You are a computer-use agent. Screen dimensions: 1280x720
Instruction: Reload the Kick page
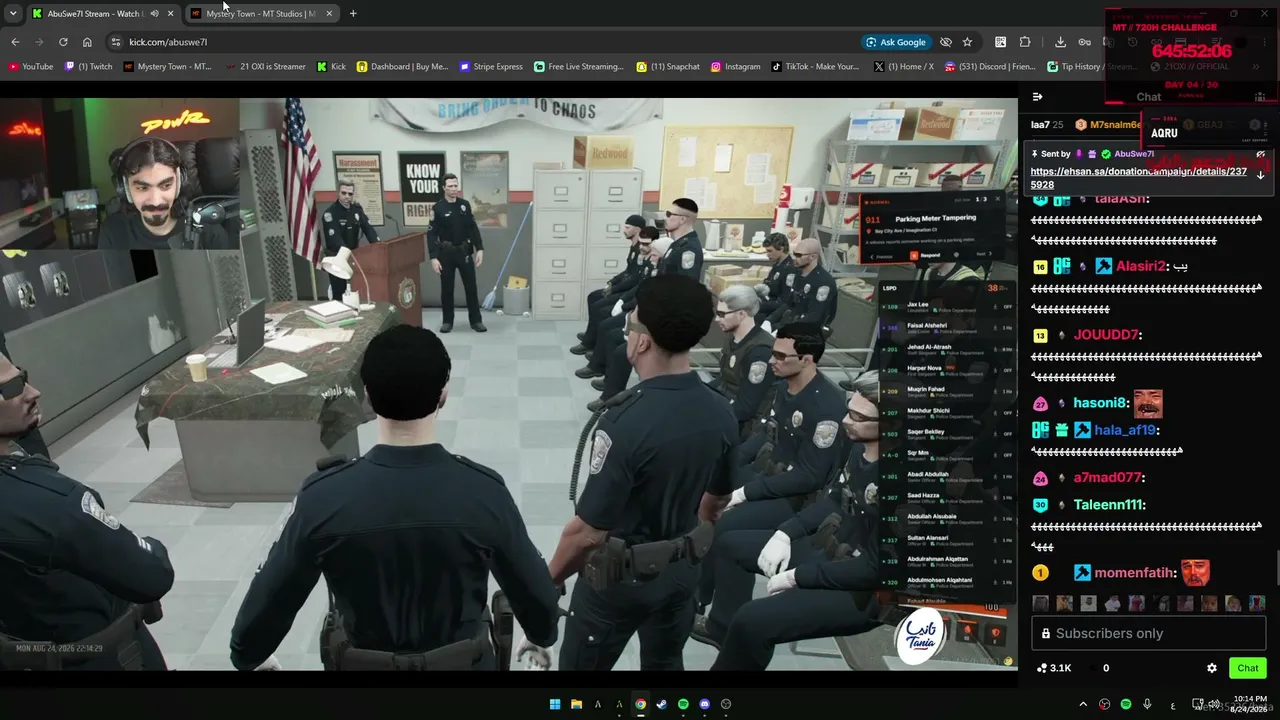[x=63, y=42]
